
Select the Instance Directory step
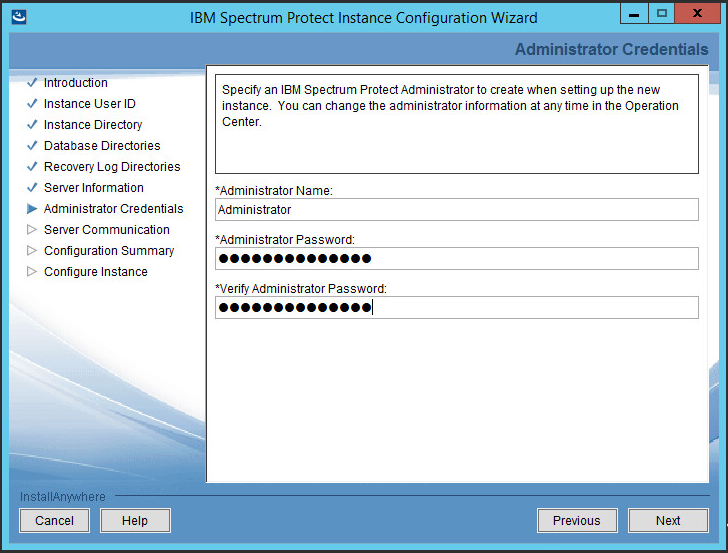pyautogui.click(x=93, y=125)
